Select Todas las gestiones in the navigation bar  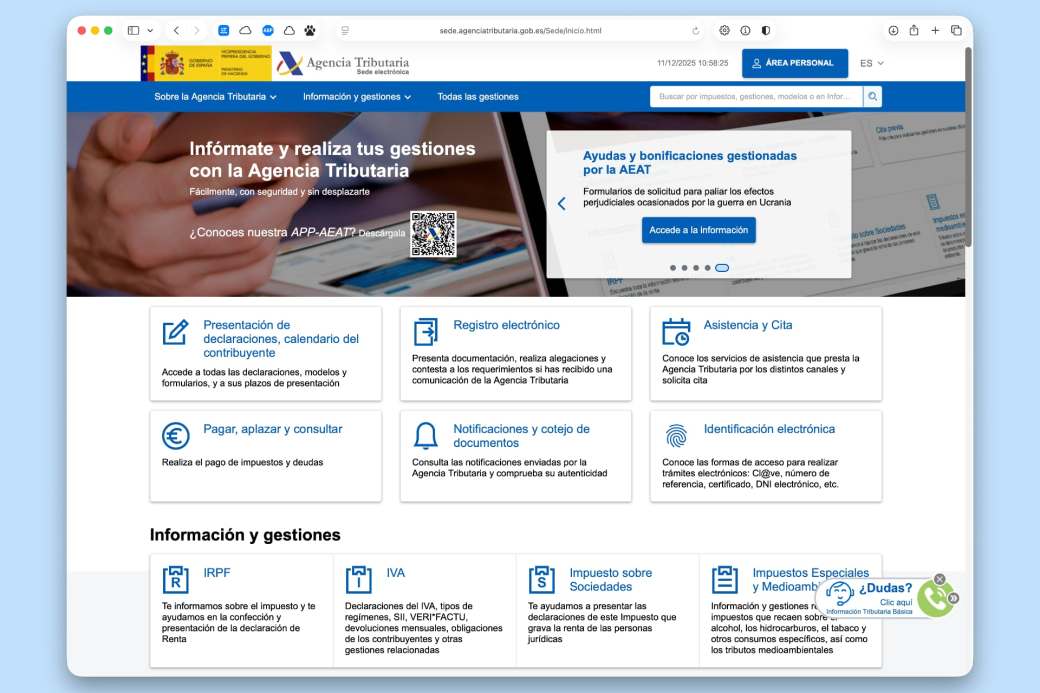tap(478, 97)
